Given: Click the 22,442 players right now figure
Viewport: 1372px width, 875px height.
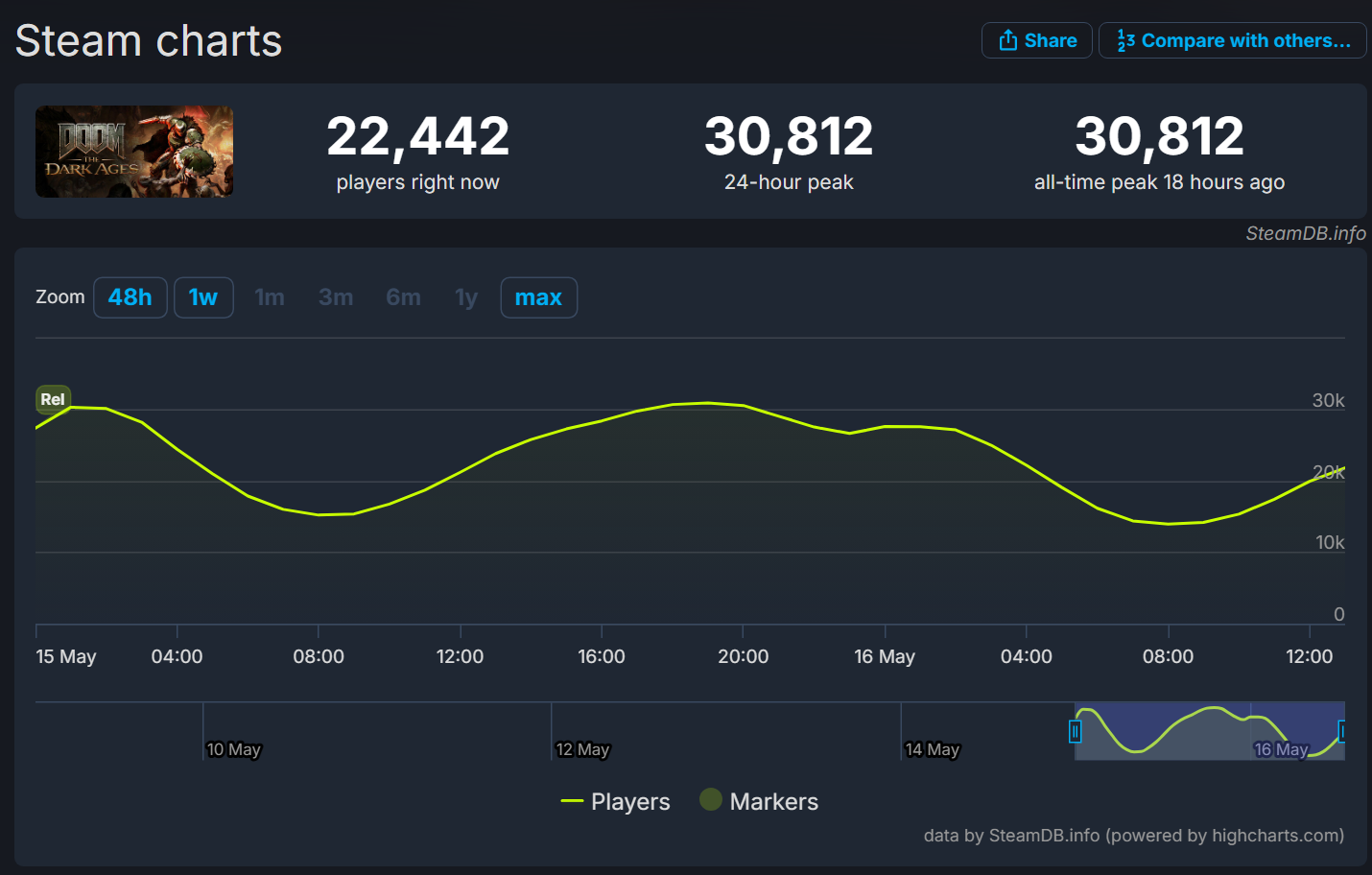Looking at the screenshot, I should click(417, 136).
